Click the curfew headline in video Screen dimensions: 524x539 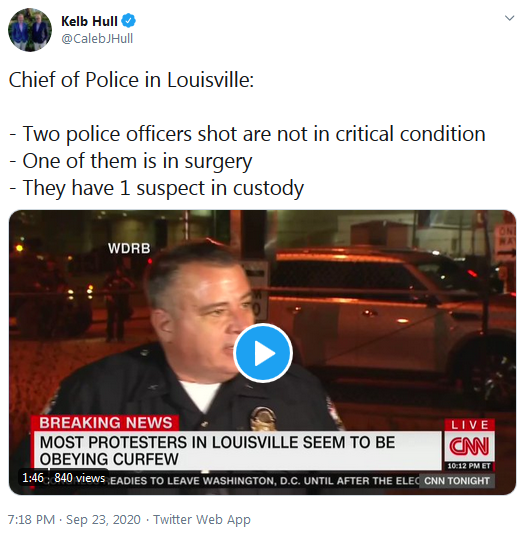[217, 451]
